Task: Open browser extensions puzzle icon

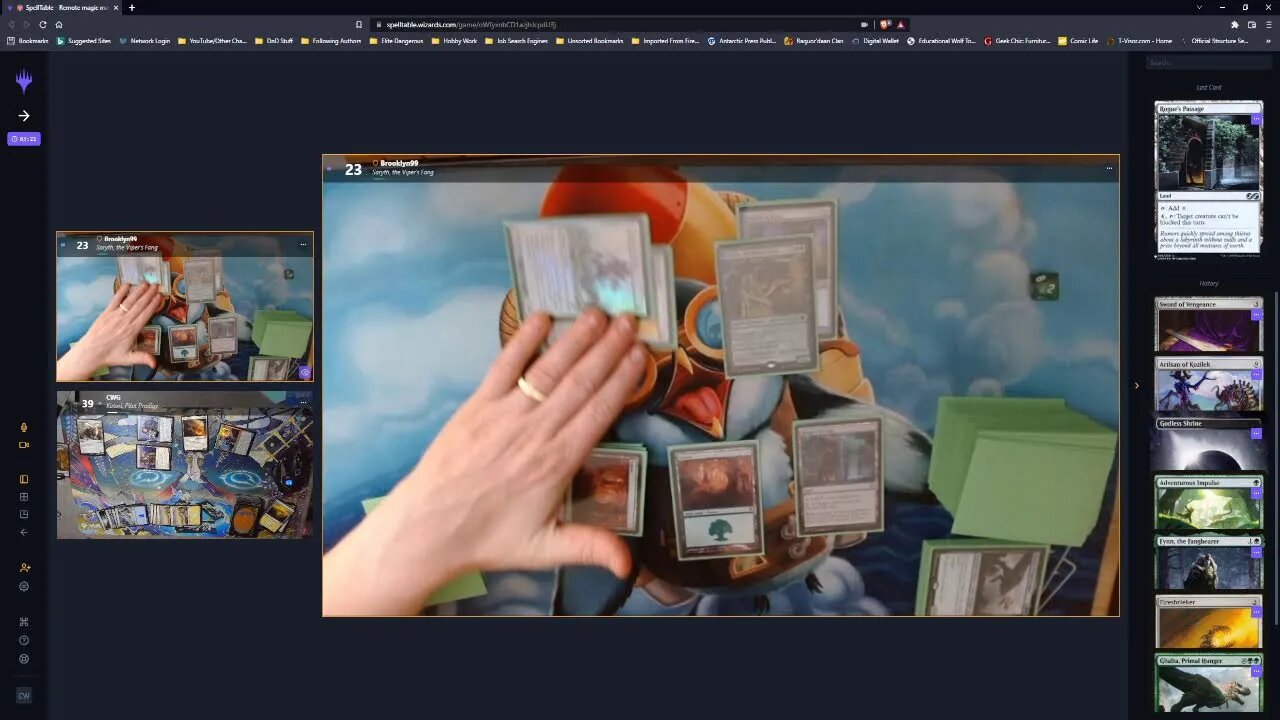Action: click(x=1235, y=24)
